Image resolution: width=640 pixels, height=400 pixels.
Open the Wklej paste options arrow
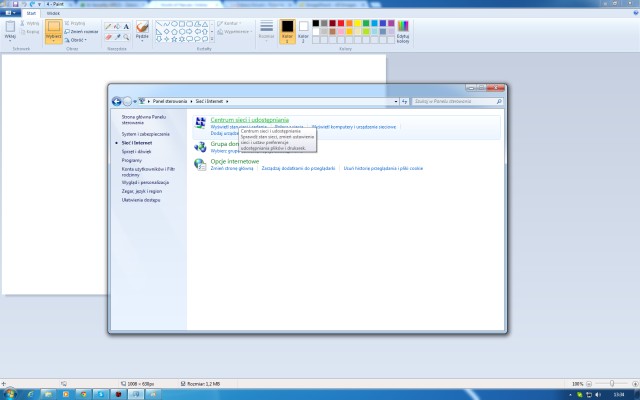(10, 39)
